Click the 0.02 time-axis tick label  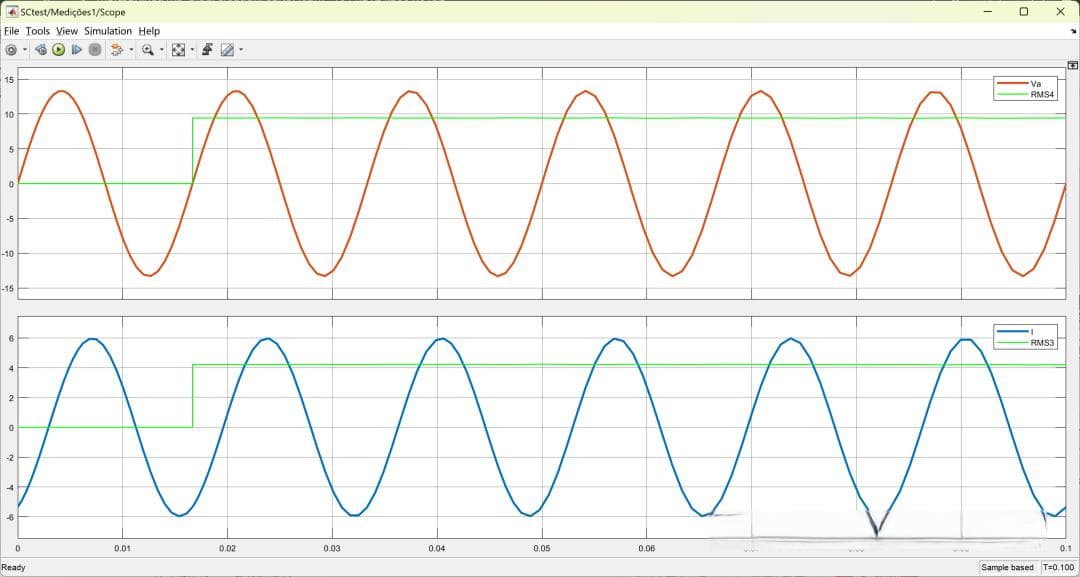pos(227,548)
